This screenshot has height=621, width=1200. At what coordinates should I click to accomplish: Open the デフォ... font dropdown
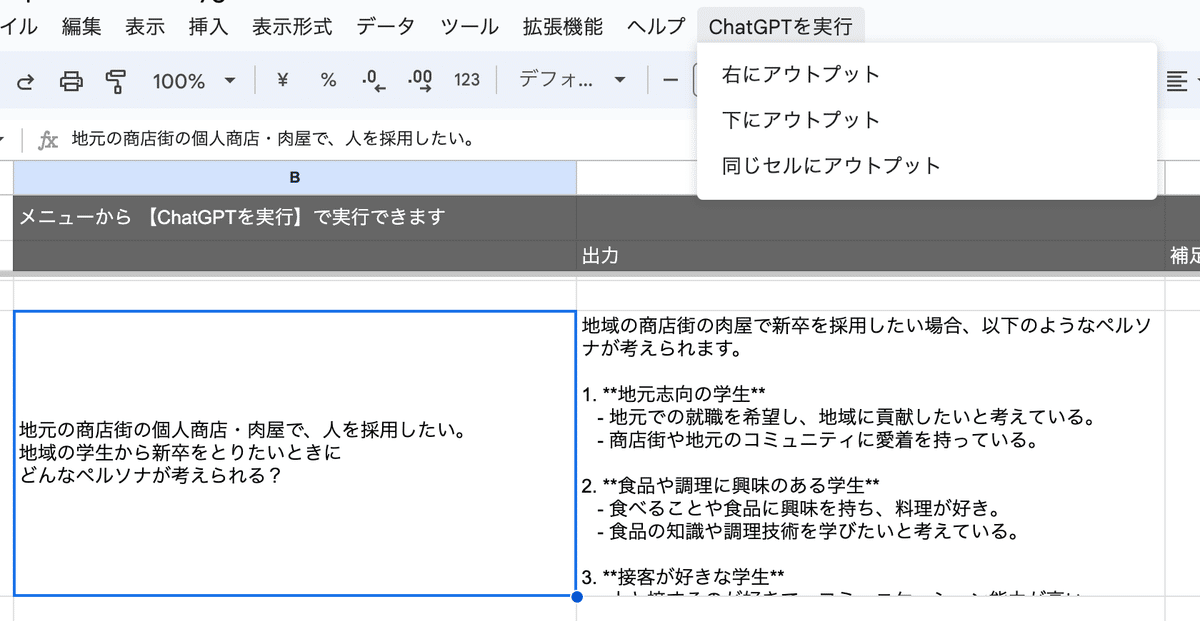572,80
